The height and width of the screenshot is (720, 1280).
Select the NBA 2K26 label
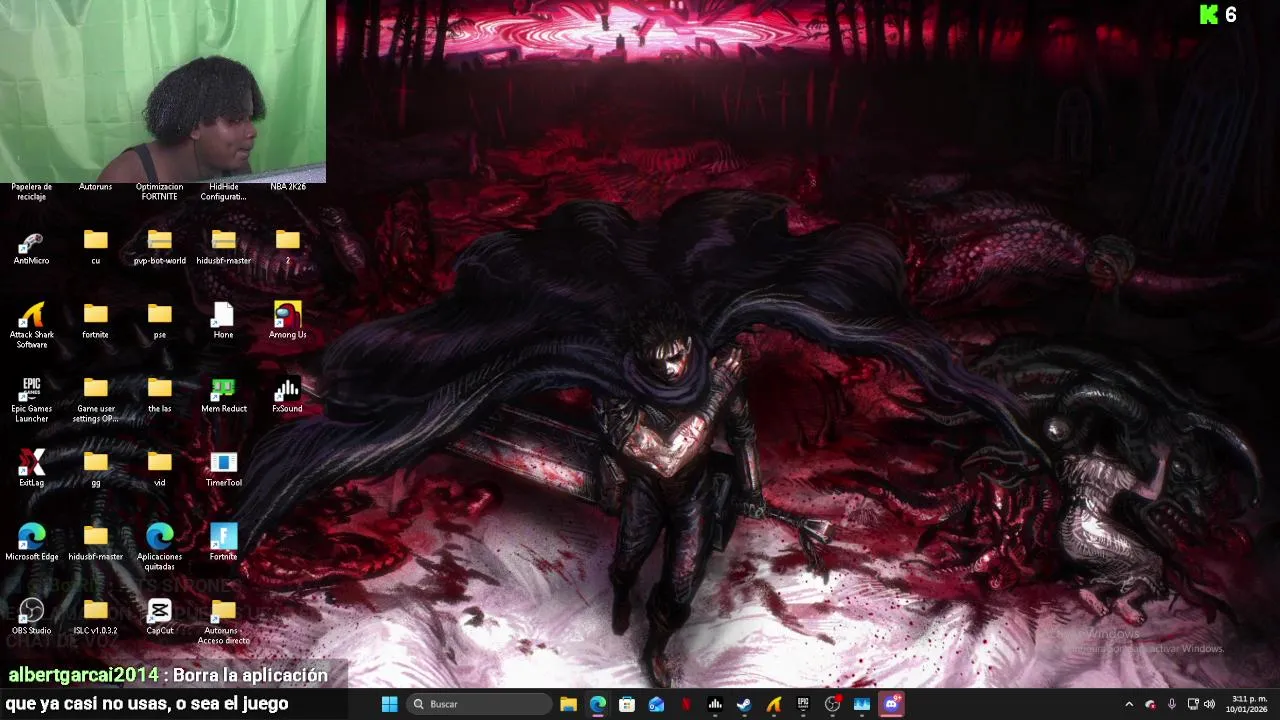[287, 186]
